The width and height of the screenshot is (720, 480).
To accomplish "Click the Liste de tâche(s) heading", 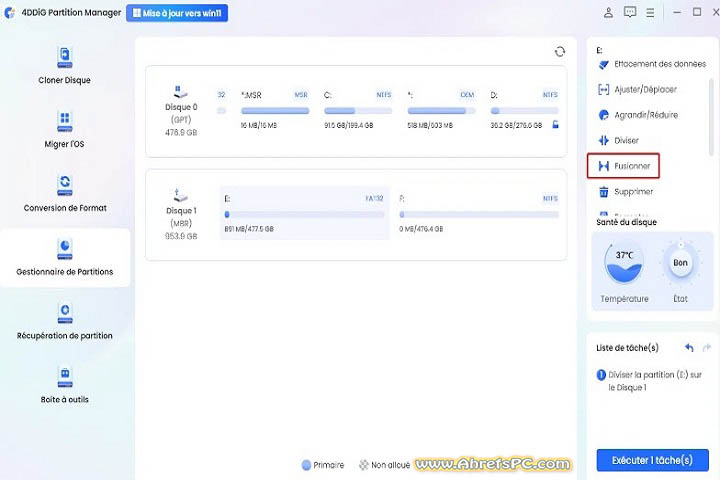I will tap(627, 348).
